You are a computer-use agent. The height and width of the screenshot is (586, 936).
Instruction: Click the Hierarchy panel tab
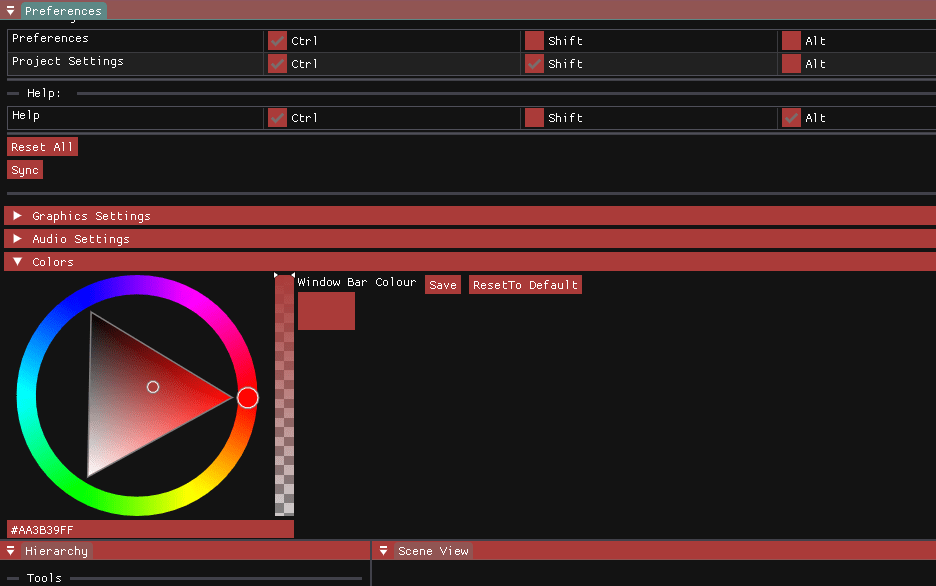(56, 551)
